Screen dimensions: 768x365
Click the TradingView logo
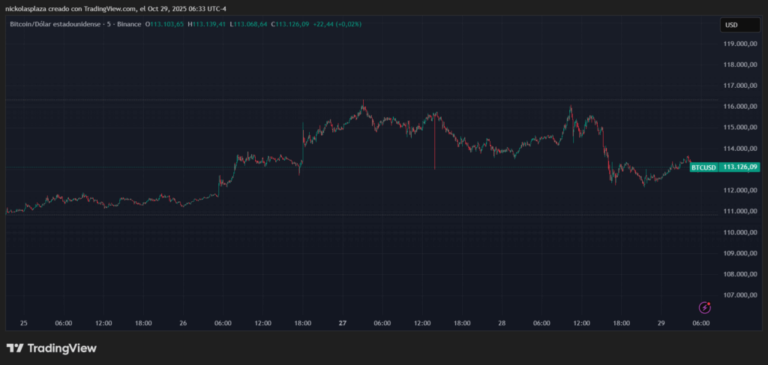click(51, 348)
